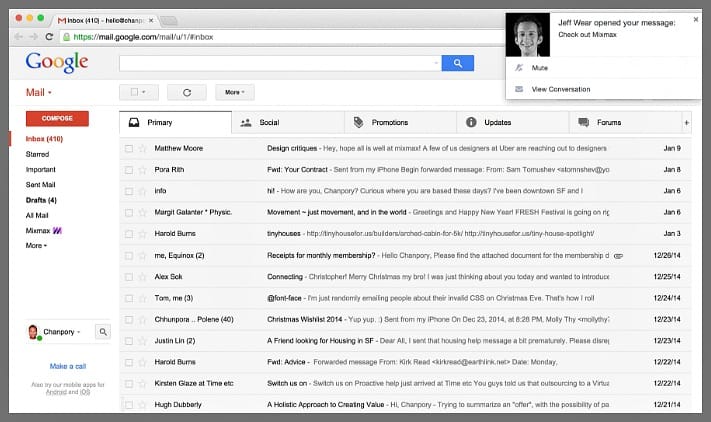
Task: Expand More labels in the left sidebar
Action: (37, 245)
